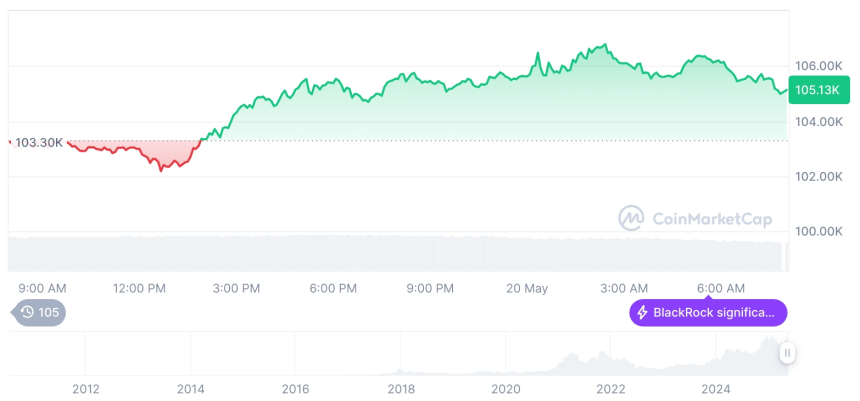Select 2018 on the history navigator
This screenshot has height=401, width=860.
click(401, 389)
